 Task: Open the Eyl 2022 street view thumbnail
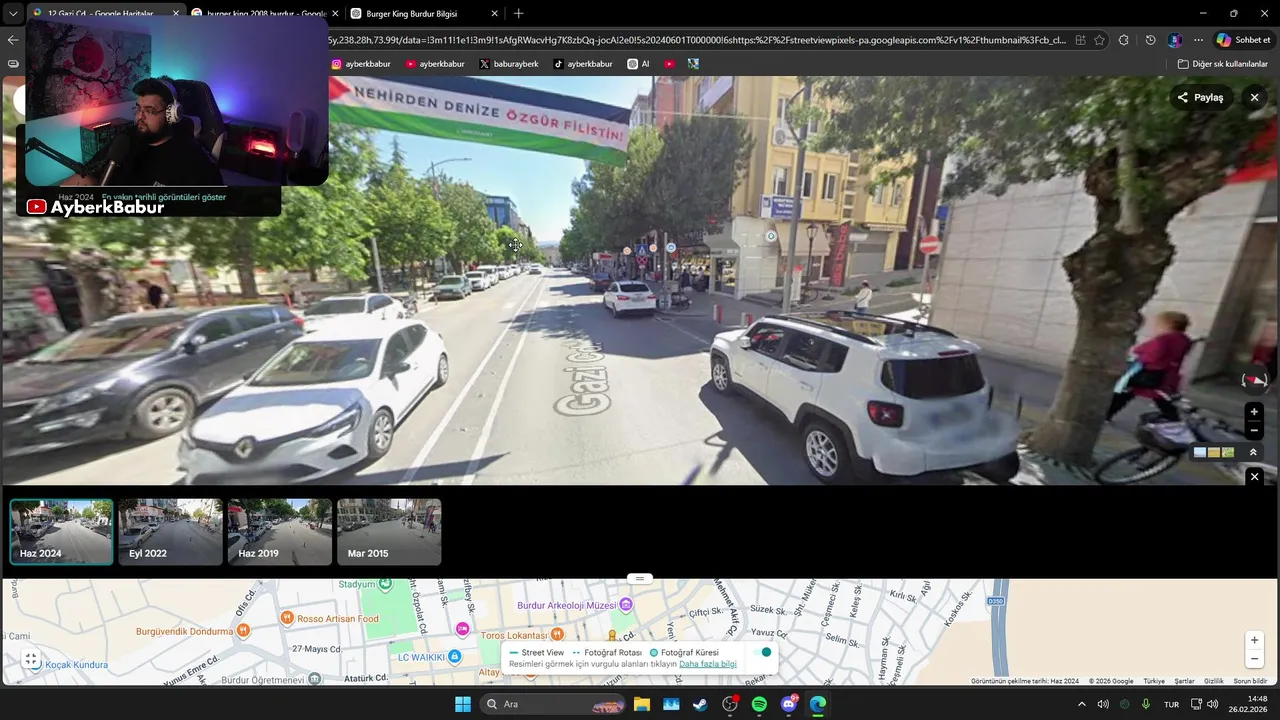[171, 532]
